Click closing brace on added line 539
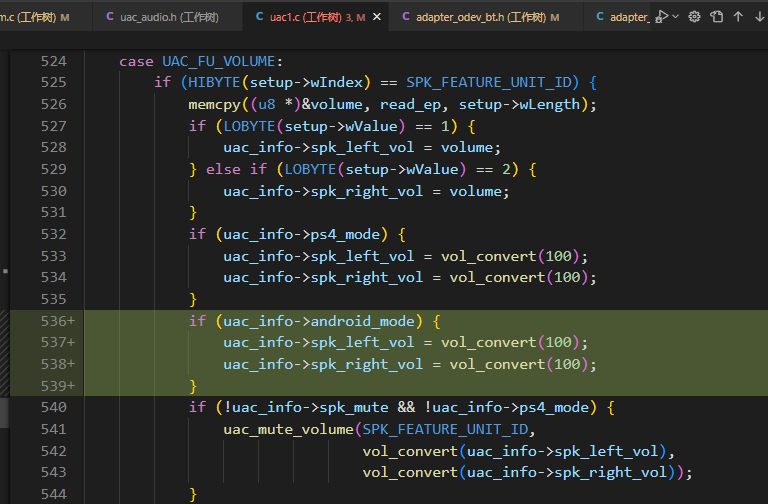The height and width of the screenshot is (504, 768). pos(192,386)
